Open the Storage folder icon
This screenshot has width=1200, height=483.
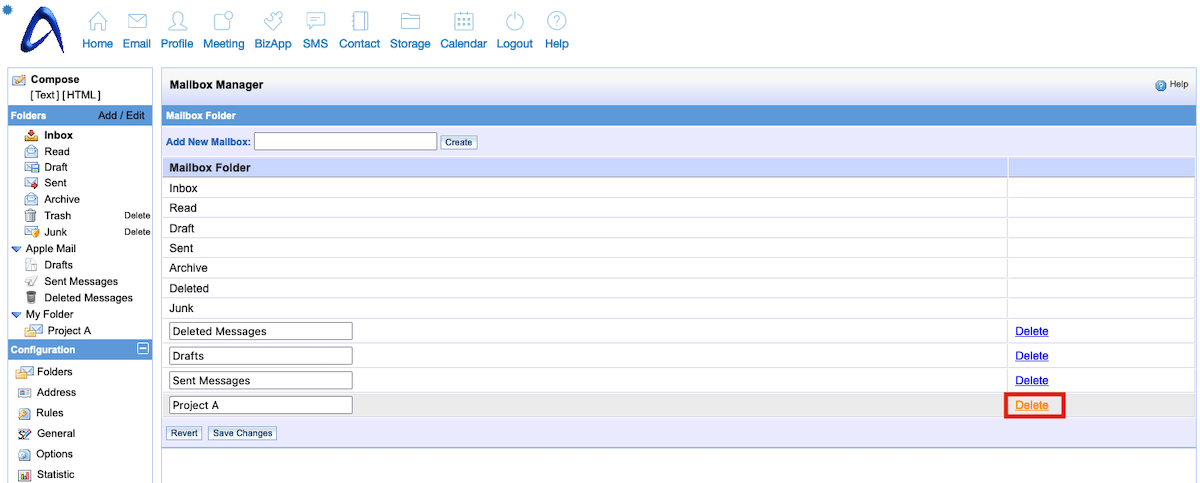coord(410,22)
